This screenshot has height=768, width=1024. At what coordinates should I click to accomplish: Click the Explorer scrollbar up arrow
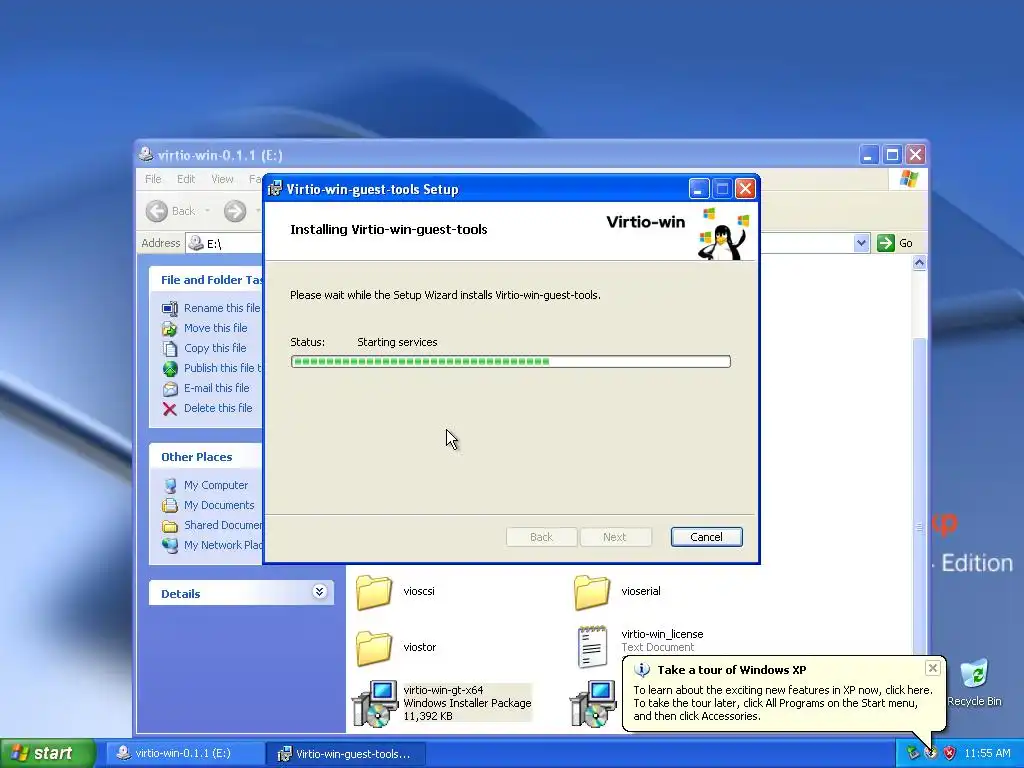pyautogui.click(x=920, y=263)
